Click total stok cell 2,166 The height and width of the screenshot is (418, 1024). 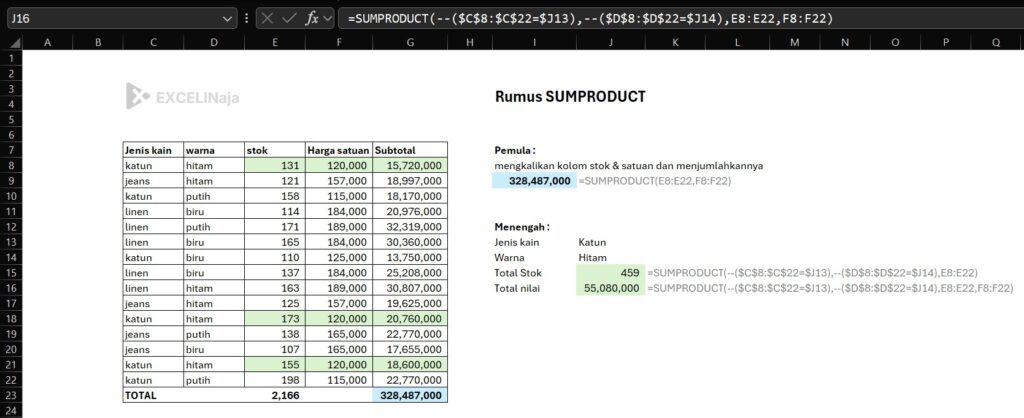tap(274, 395)
